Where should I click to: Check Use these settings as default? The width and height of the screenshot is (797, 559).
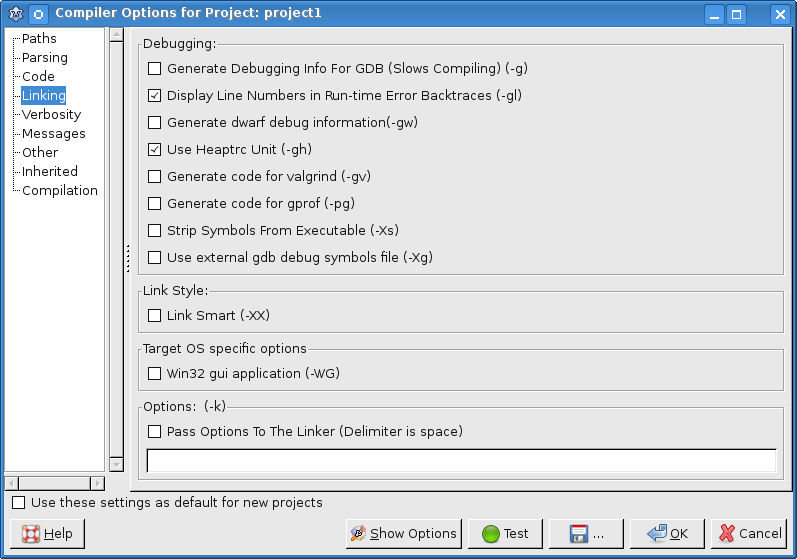pos(19,503)
